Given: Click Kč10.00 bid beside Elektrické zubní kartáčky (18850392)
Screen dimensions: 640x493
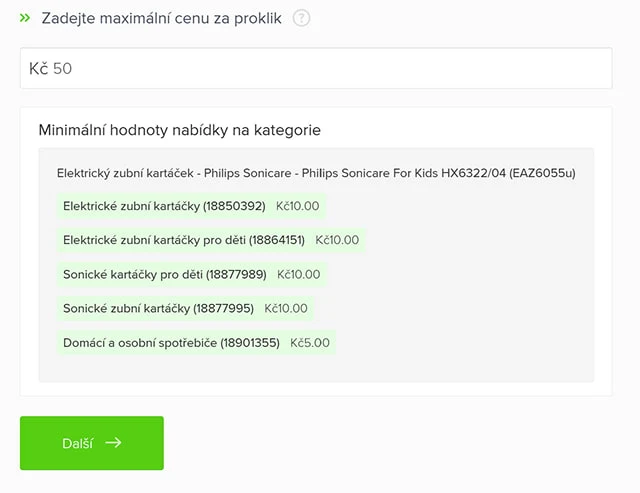Looking at the screenshot, I should click(297, 206).
